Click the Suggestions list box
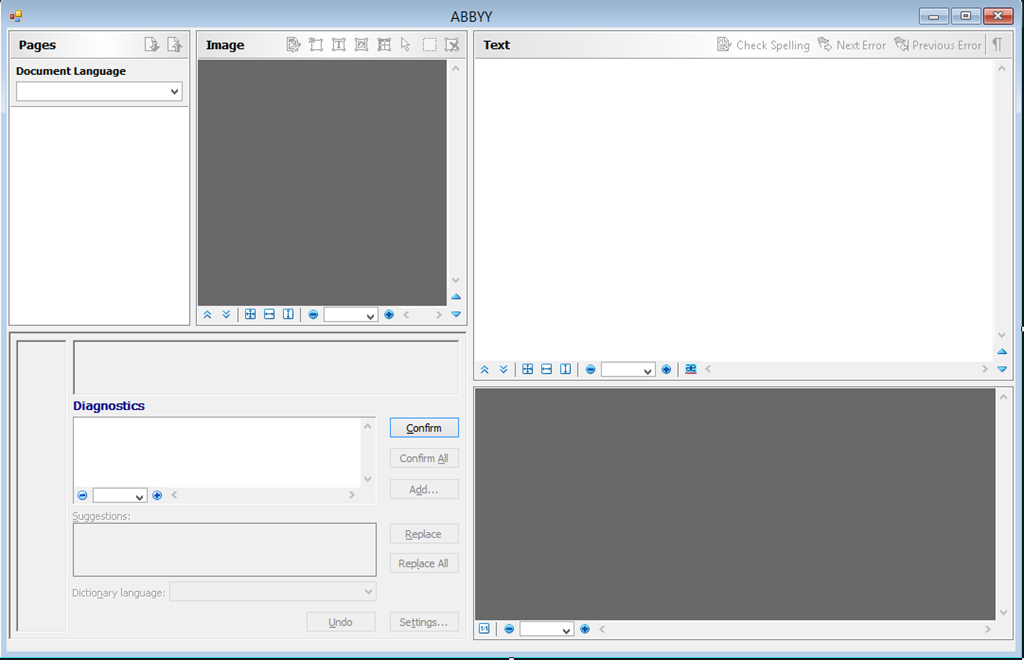Image resolution: width=1024 pixels, height=660 pixels. [x=225, y=550]
